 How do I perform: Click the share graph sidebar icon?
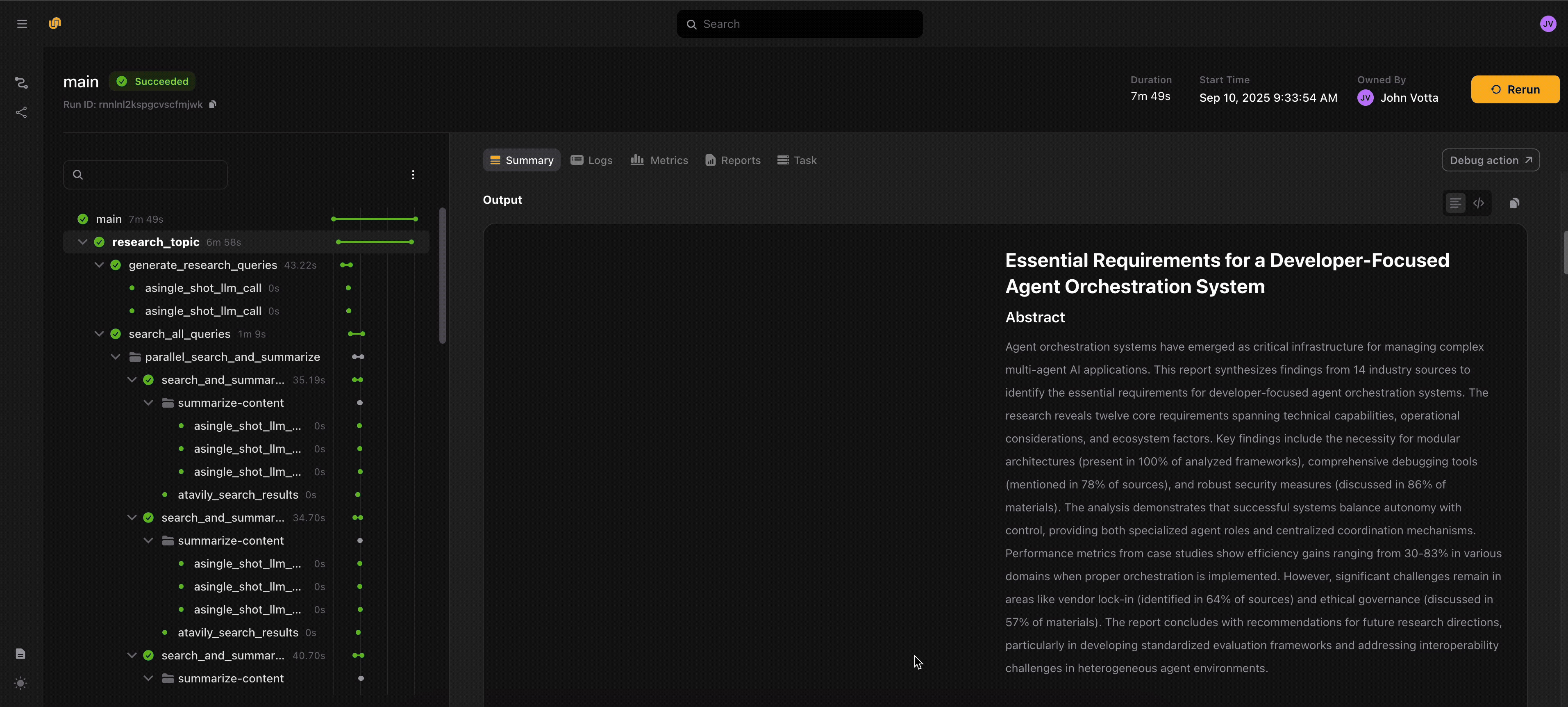coord(21,113)
